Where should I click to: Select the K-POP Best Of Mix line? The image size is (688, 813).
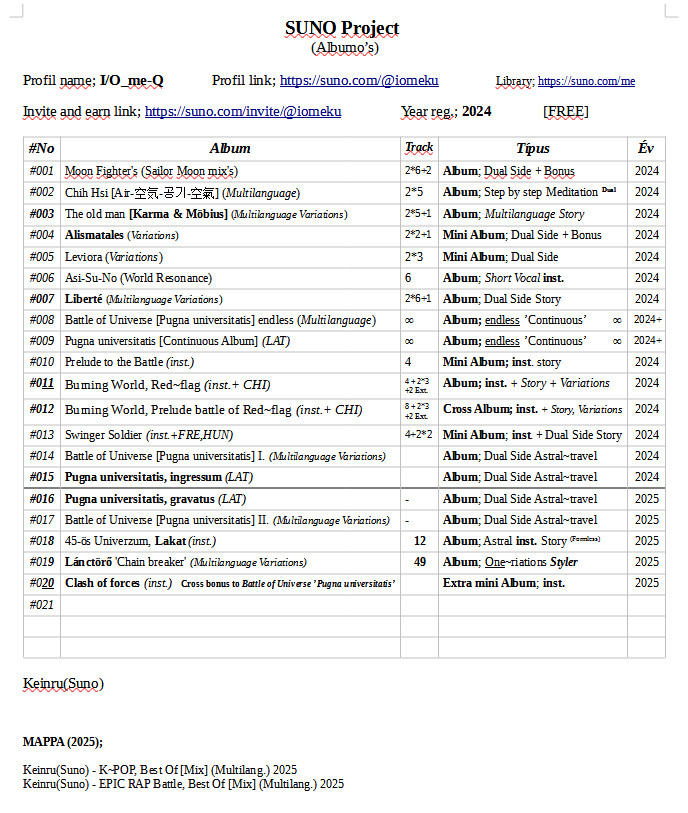coord(160,770)
